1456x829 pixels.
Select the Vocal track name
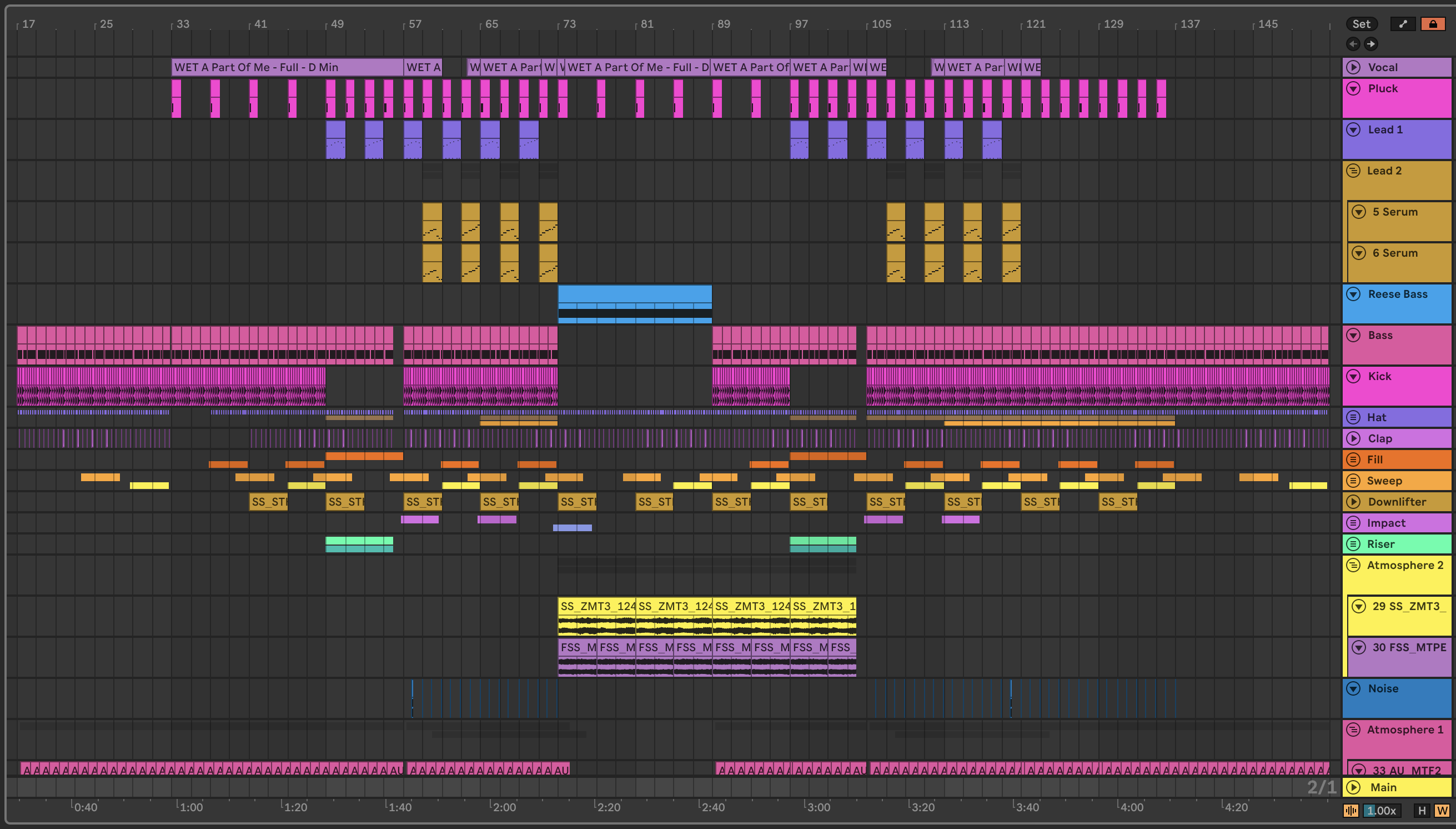[1383, 67]
